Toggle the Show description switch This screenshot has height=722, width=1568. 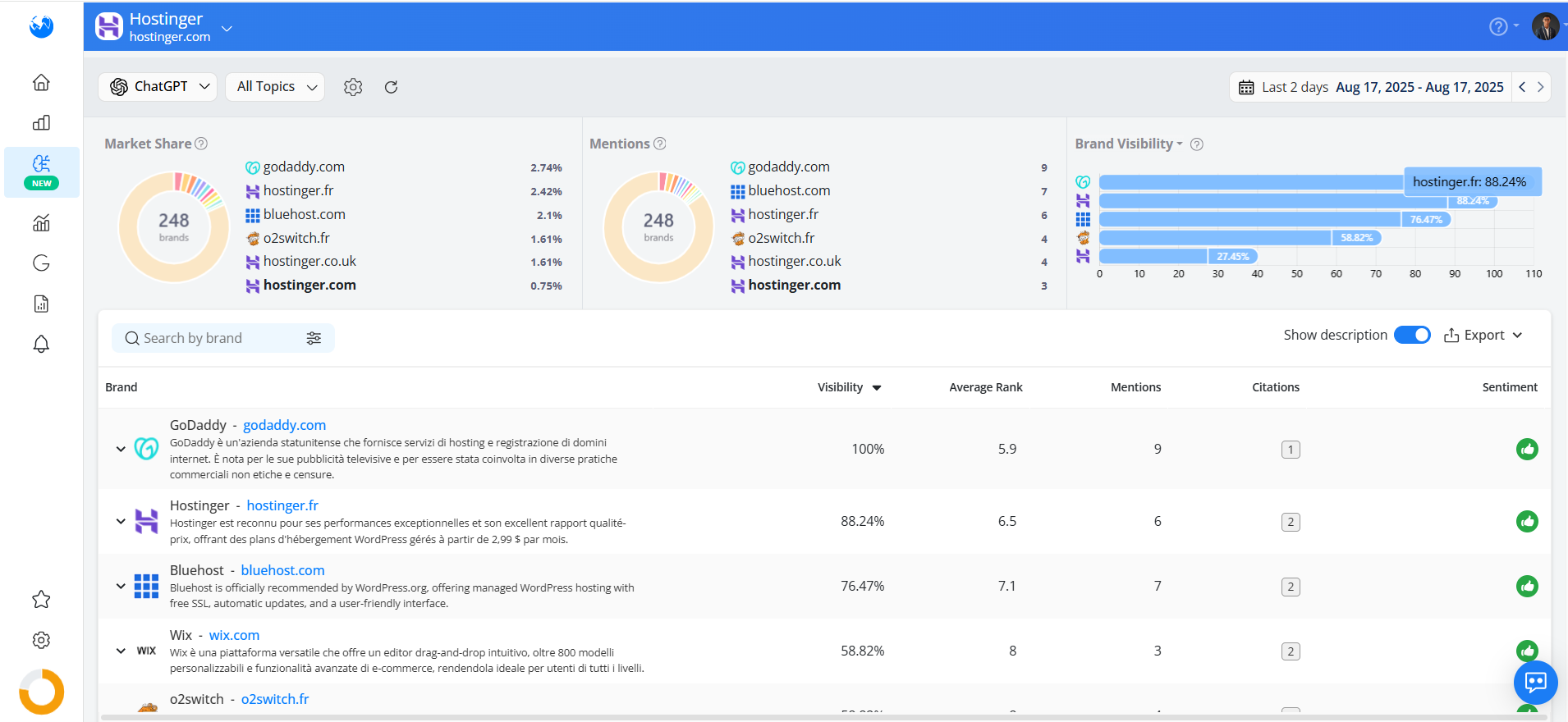coord(1412,335)
